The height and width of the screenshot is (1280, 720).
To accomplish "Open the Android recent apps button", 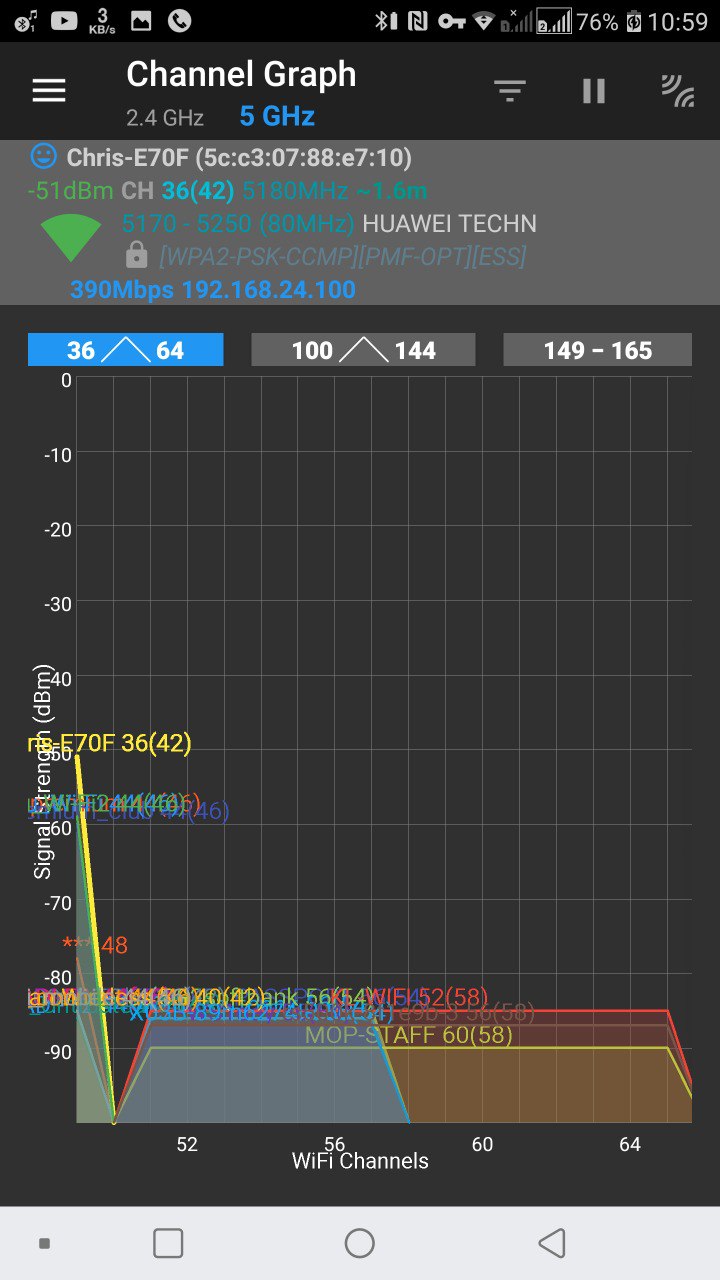I will (x=168, y=1243).
